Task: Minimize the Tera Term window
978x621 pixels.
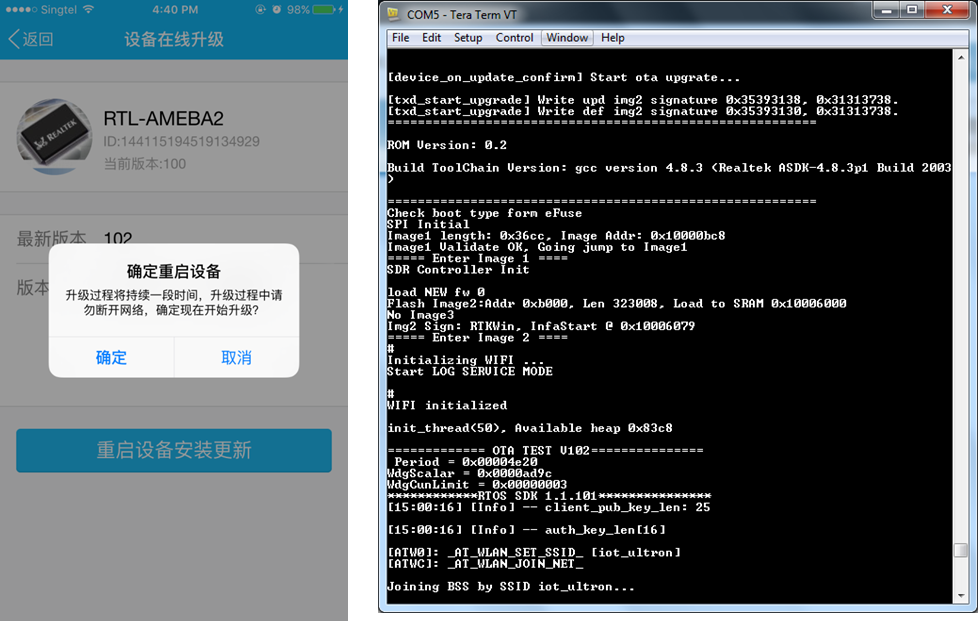Action: click(x=886, y=9)
